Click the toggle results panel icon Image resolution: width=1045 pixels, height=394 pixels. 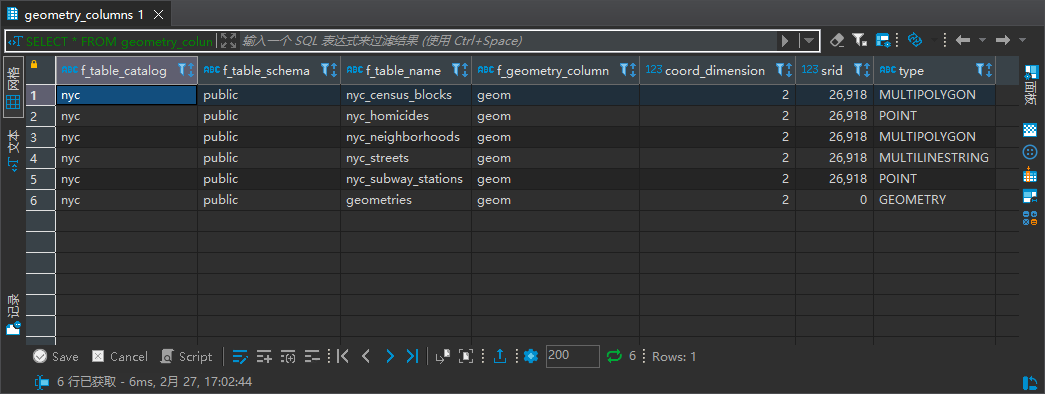tap(443, 357)
